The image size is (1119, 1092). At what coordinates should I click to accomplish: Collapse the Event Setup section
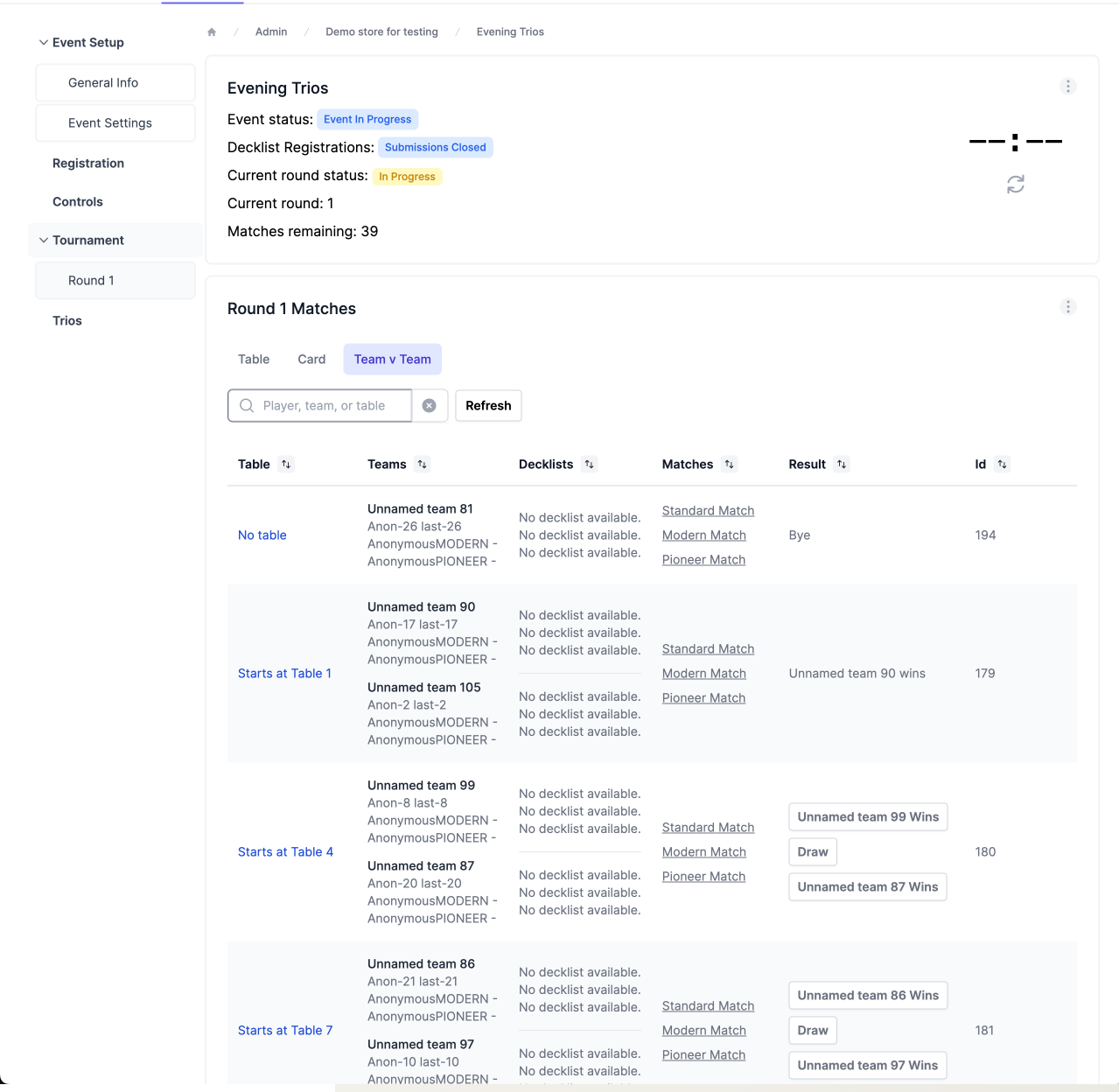pyautogui.click(x=44, y=43)
